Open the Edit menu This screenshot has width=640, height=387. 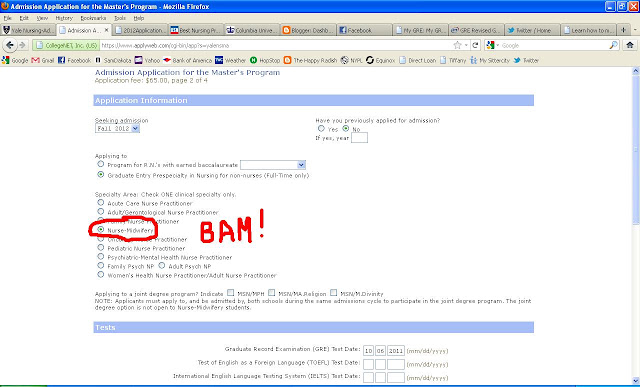[x=24, y=18]
